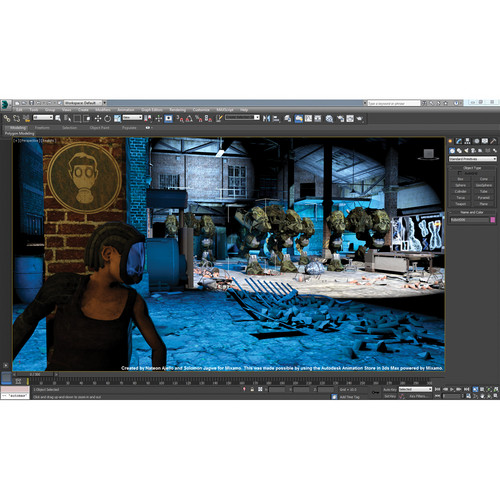Select the Lights category icon
Screen dimensions: 500x500
[x=466, y=151]
